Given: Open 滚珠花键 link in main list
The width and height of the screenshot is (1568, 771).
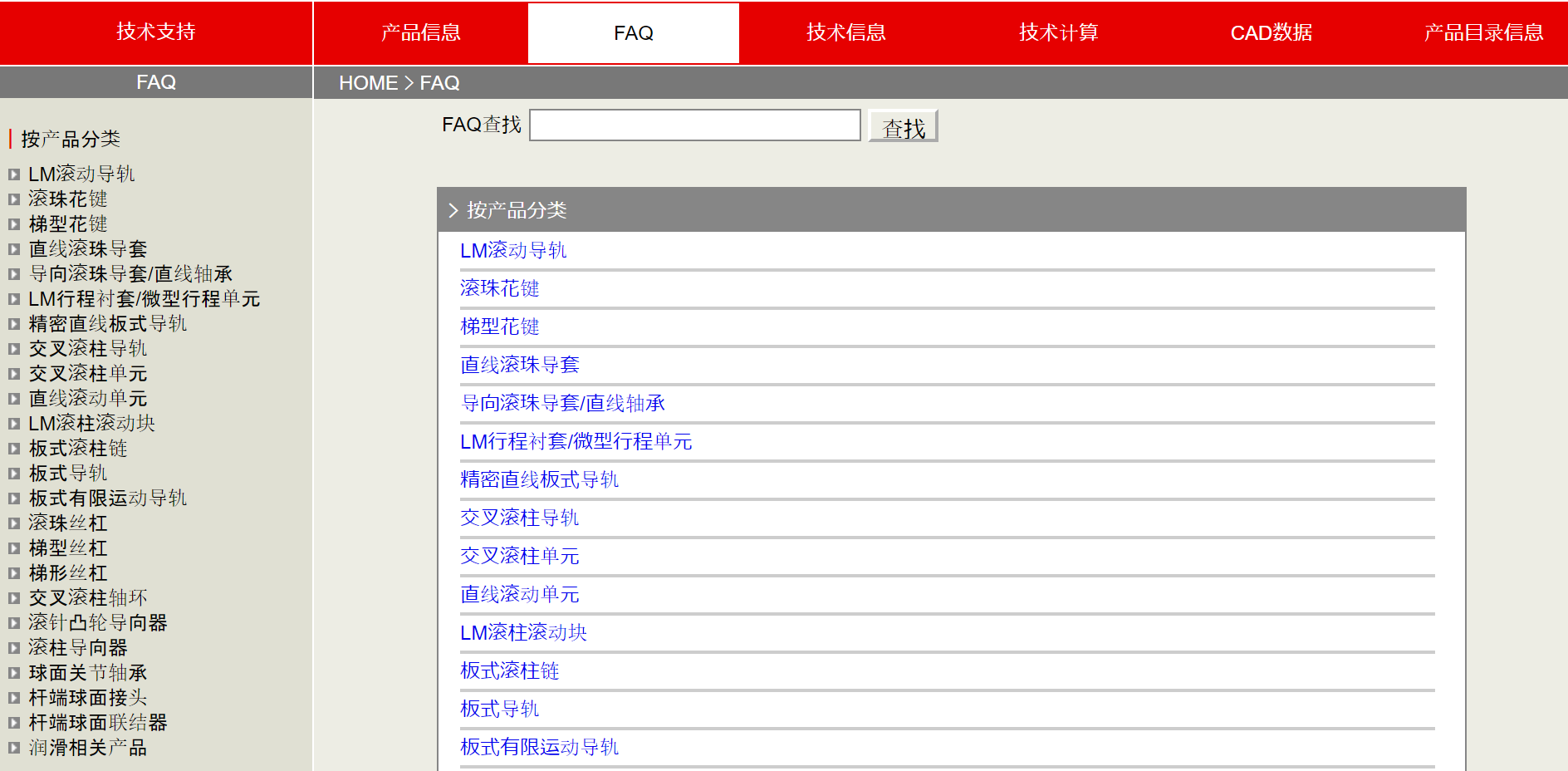Looking at the screenshot, I should click(x=500, y=288).
